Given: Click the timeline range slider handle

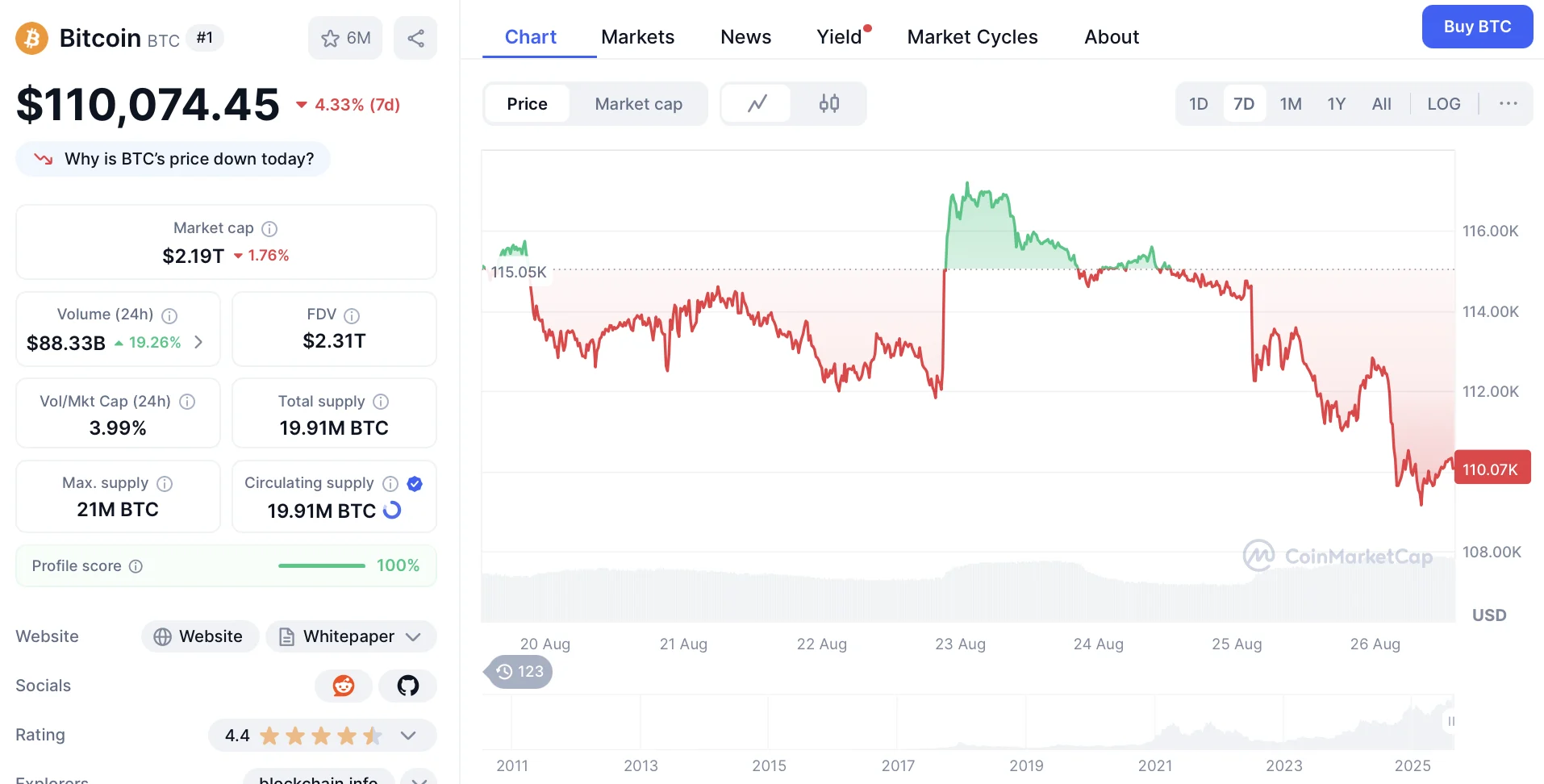Looking at the screenshot, I should click(x=1450, y=721).
